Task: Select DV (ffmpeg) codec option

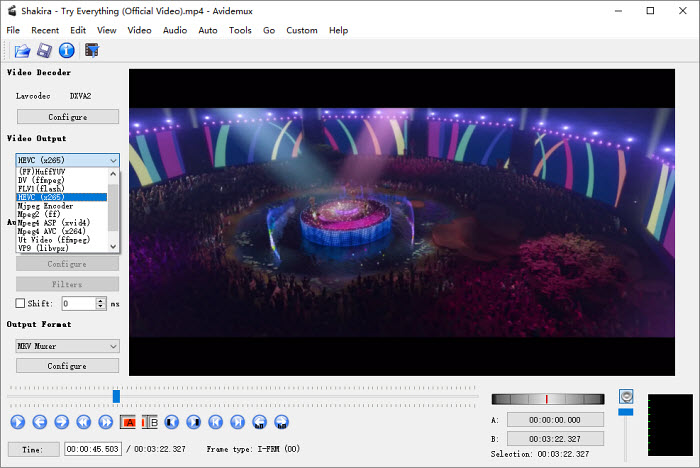Action: (x=62, y=180)
